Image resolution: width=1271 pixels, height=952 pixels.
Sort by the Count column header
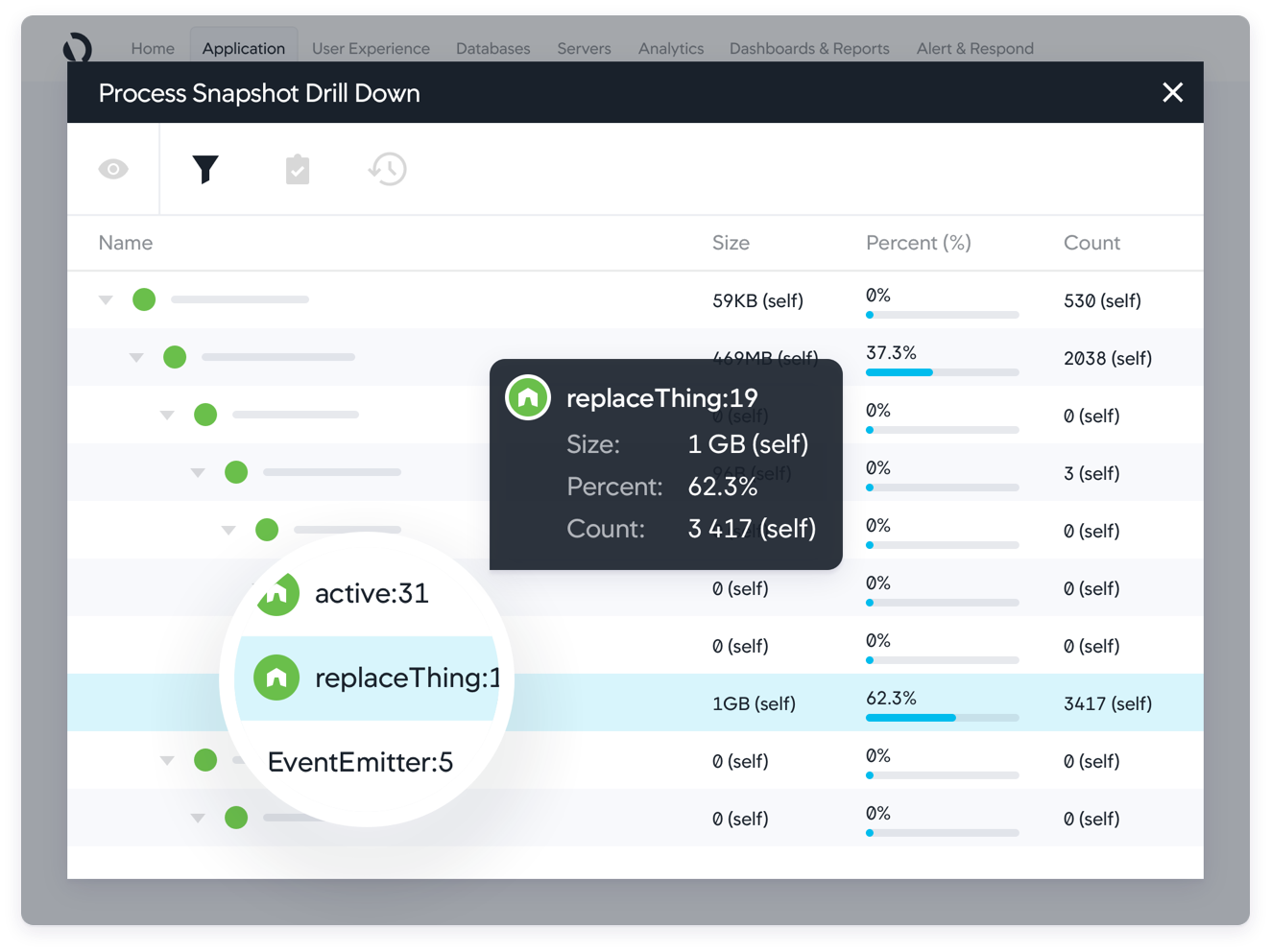tap(1091, 243)
